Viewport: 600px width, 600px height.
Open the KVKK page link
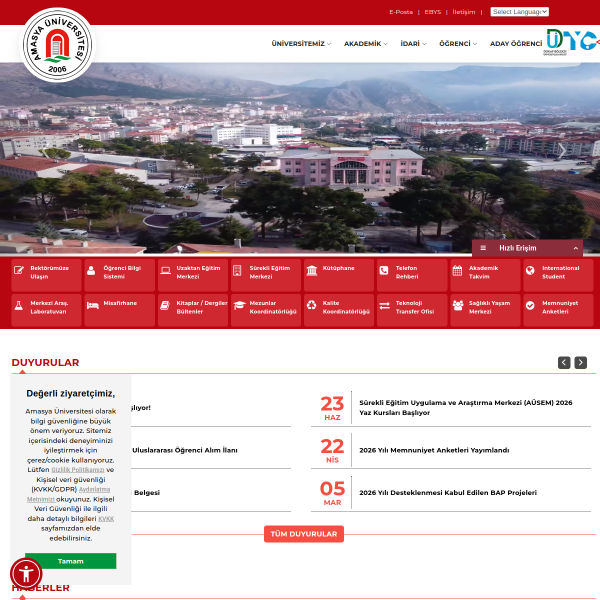[x=106, y=518]
